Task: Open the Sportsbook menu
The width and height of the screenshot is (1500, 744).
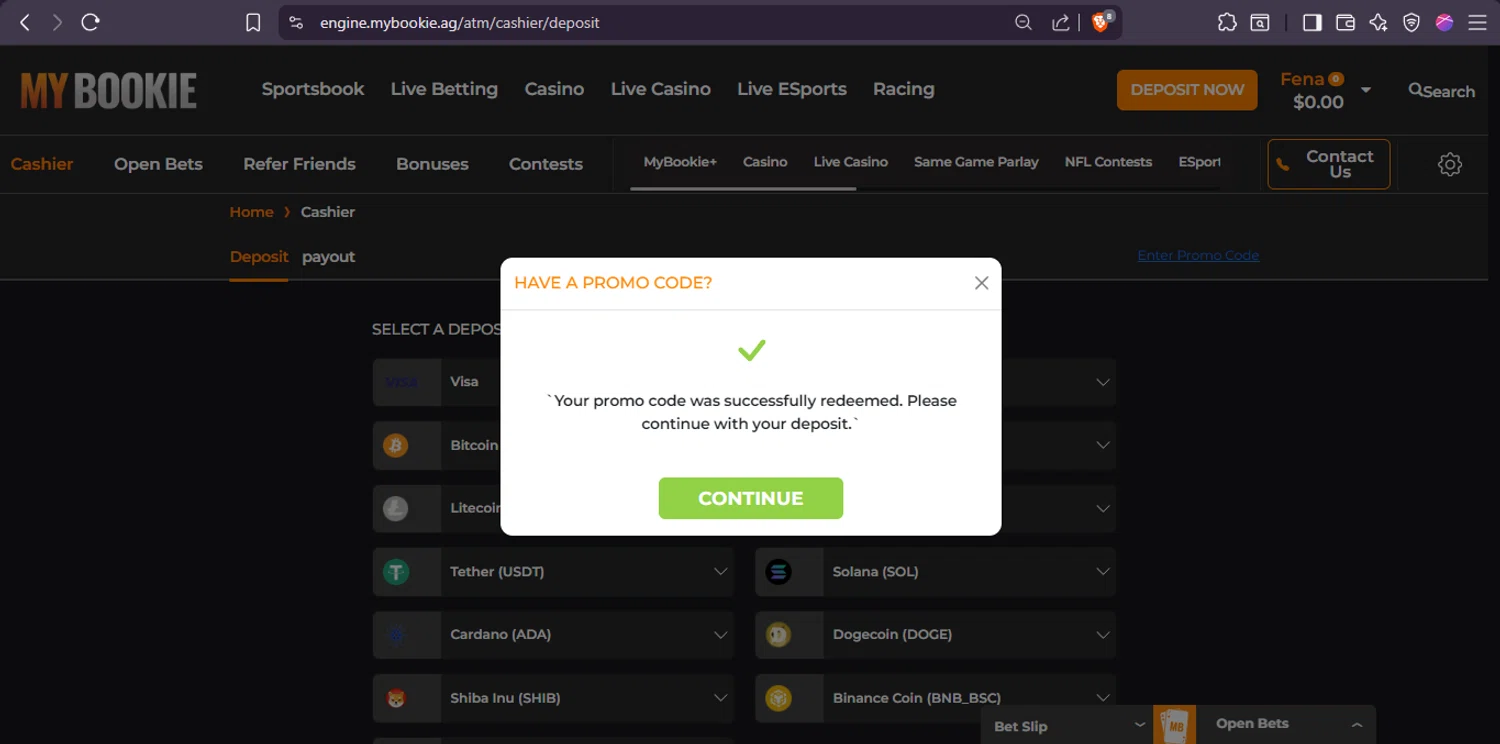Action: click(x=313, y=89)
